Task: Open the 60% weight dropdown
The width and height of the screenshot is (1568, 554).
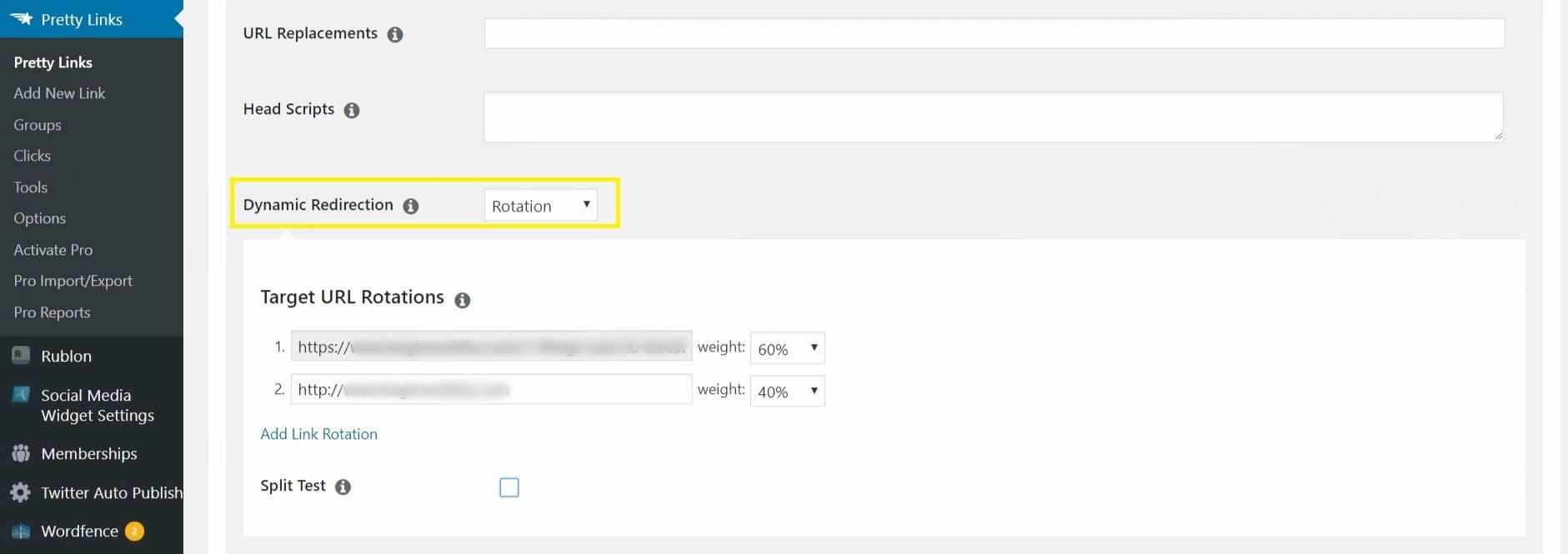Action: point(787,348)
